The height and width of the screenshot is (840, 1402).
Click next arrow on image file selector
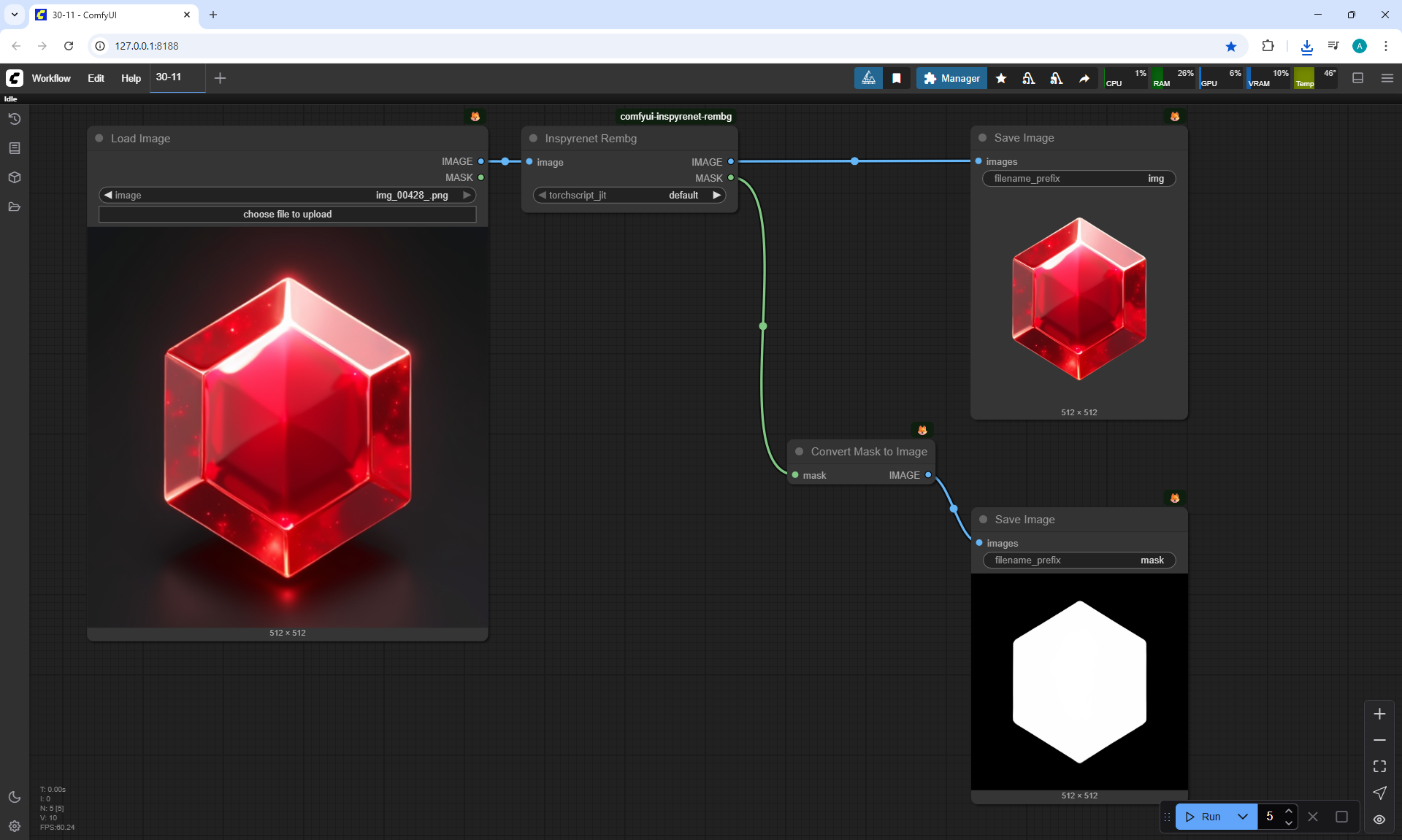[x=467, y=195]
